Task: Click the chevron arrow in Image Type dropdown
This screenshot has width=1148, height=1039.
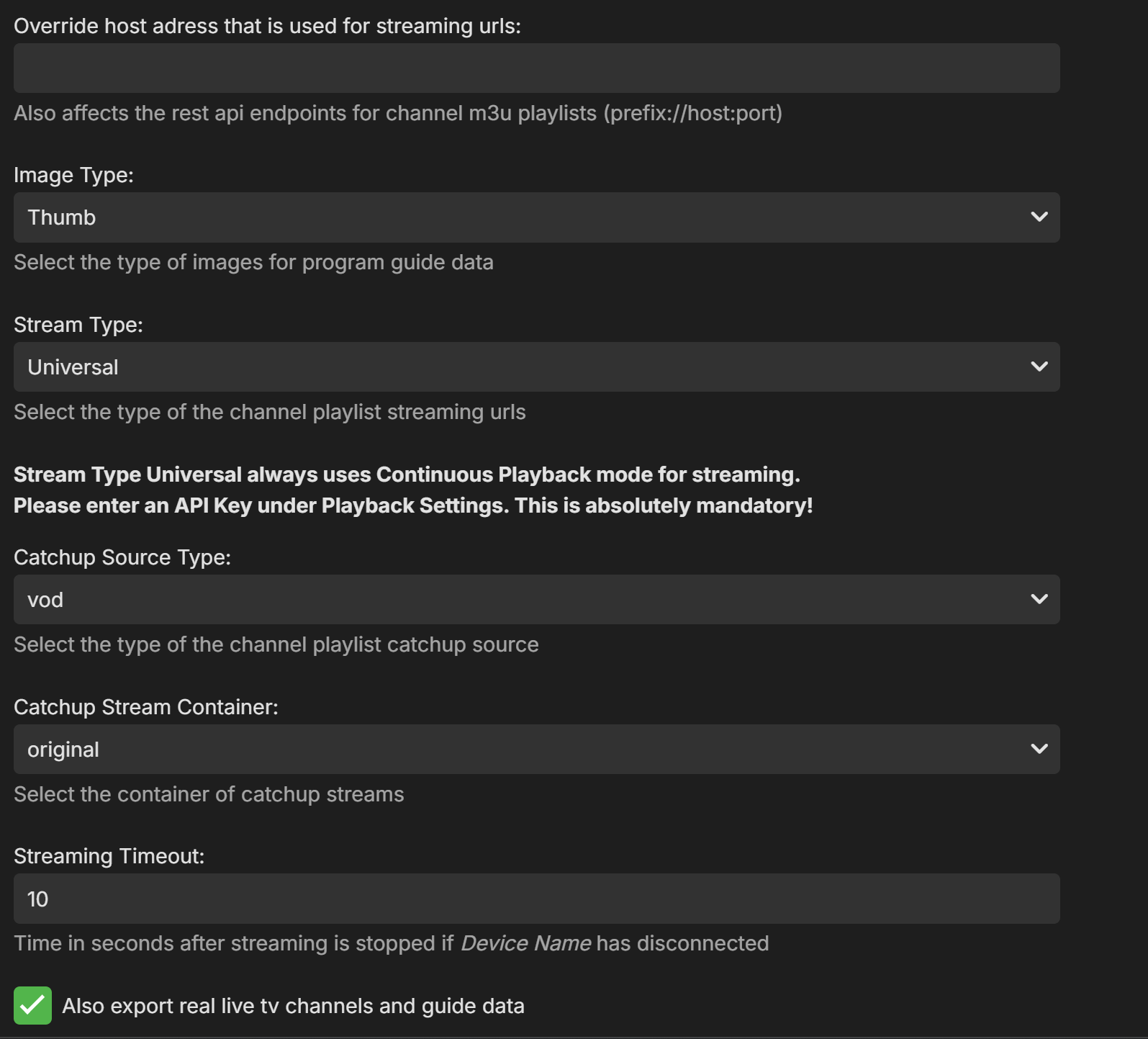Action: click(1039, 217)
